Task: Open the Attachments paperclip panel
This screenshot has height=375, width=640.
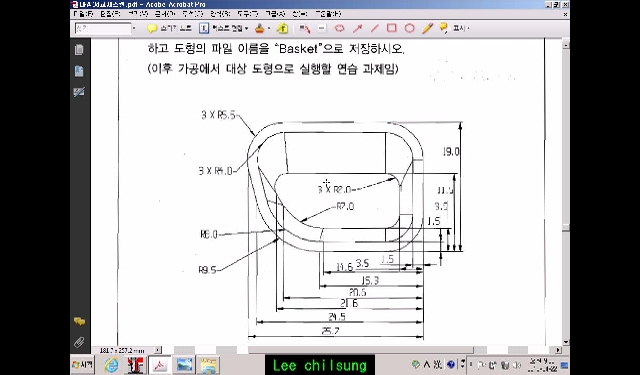Action: (x=79, y=342)
